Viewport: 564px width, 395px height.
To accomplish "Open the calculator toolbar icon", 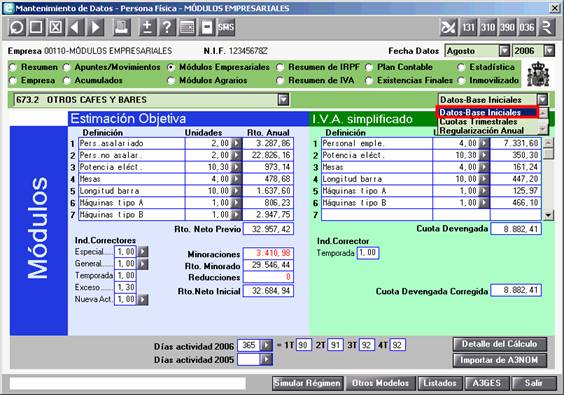I will 187,27.
